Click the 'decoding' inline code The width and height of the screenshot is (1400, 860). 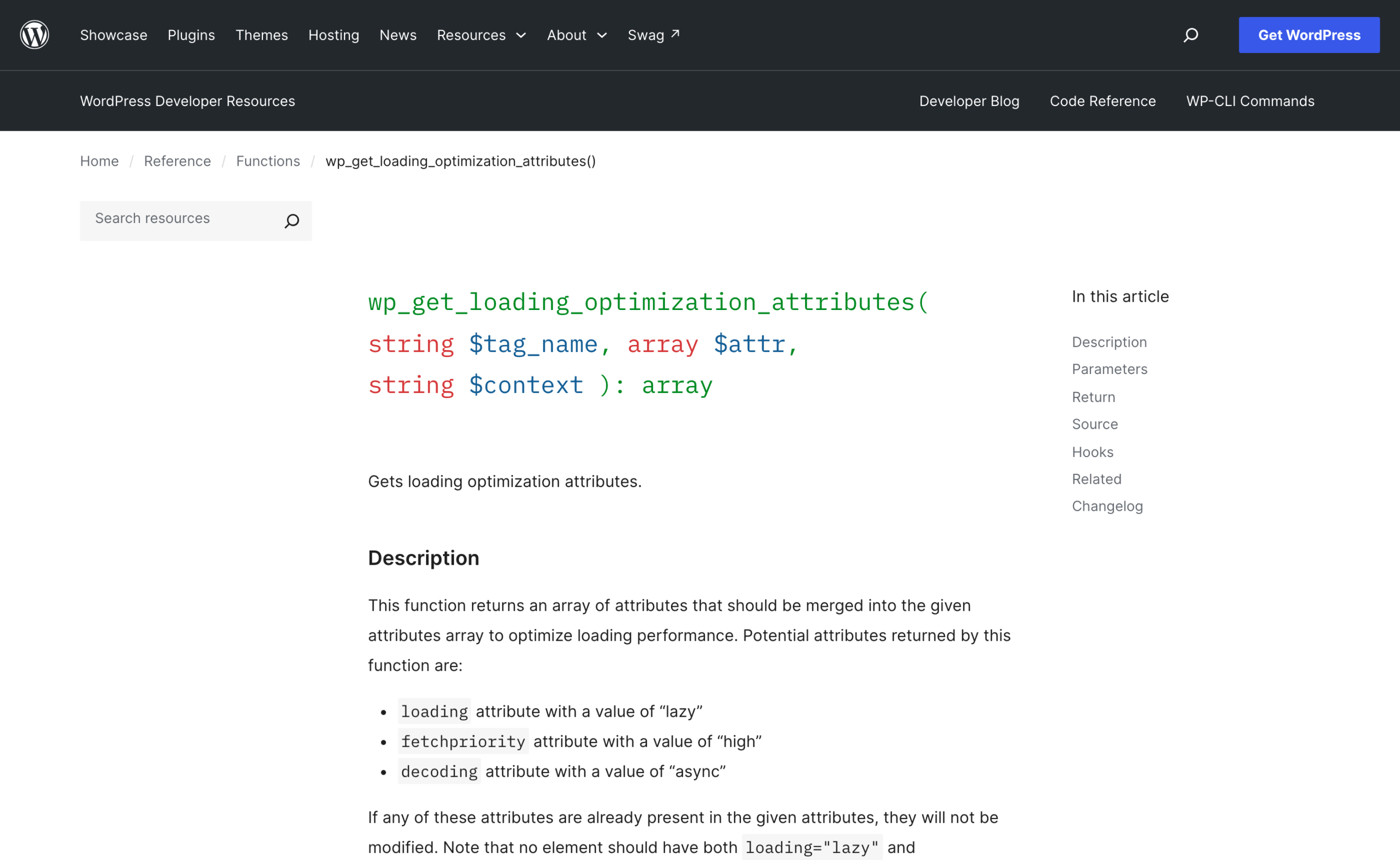pos(439,772)
